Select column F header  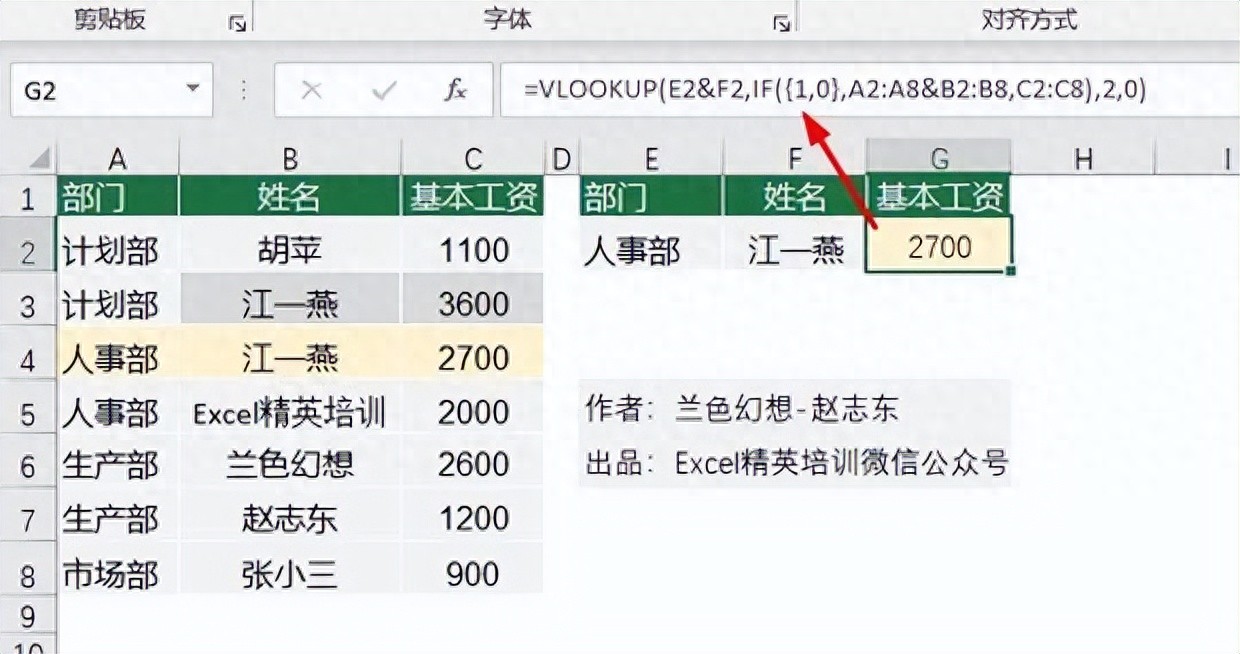click(x=795, y=158)
